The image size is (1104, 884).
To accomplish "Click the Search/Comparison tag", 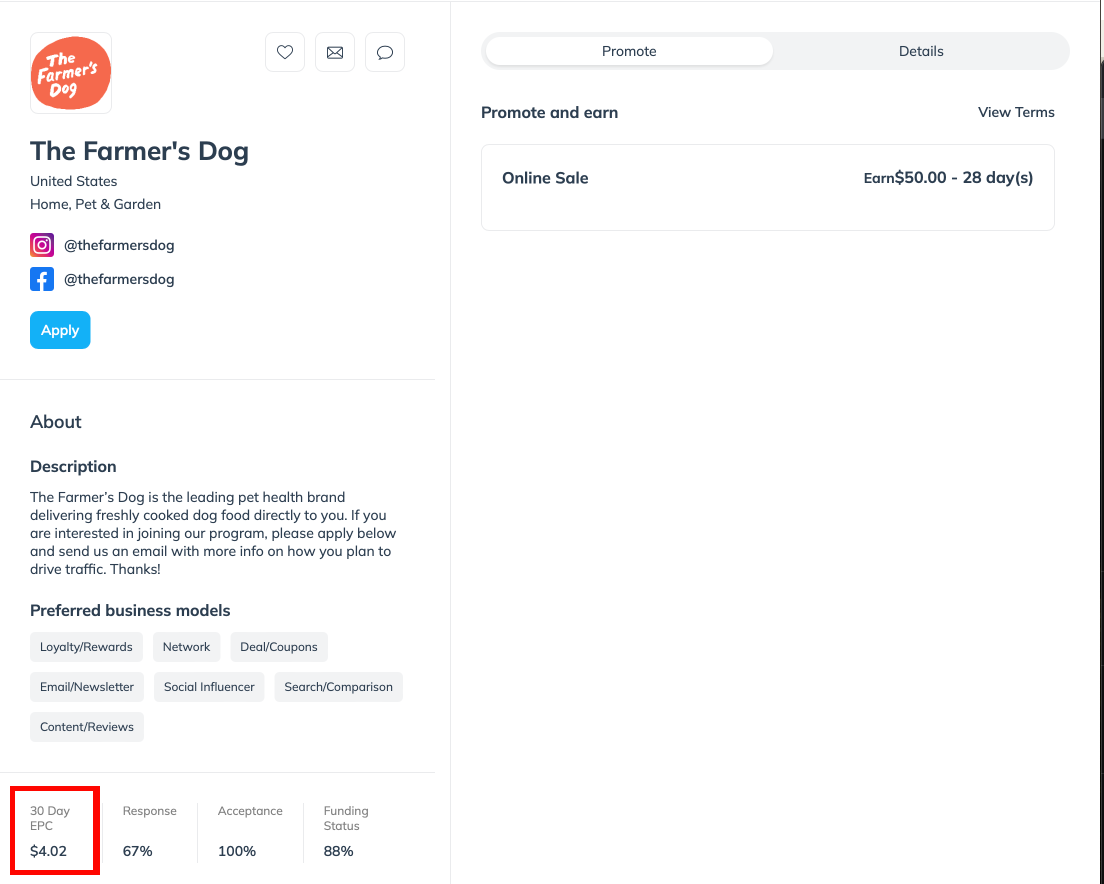I will (x=339, y=687).
